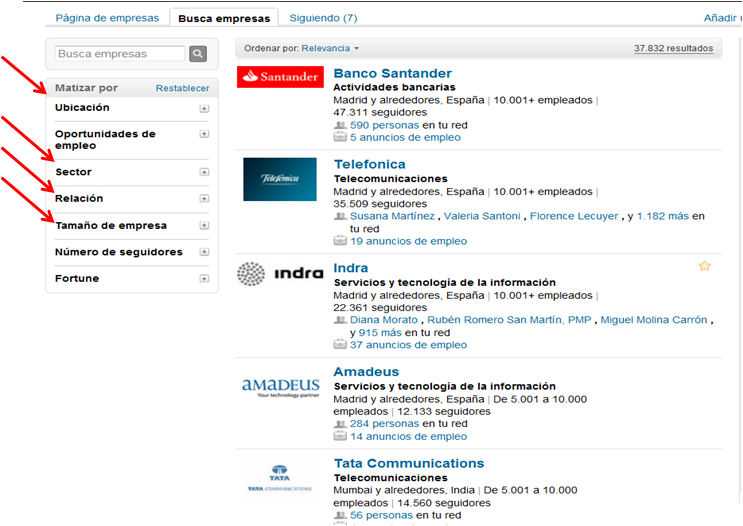Expand the Relación filter
Viewport: 743px width, 526px height.
pyautogui.click(x=204, y=199)
